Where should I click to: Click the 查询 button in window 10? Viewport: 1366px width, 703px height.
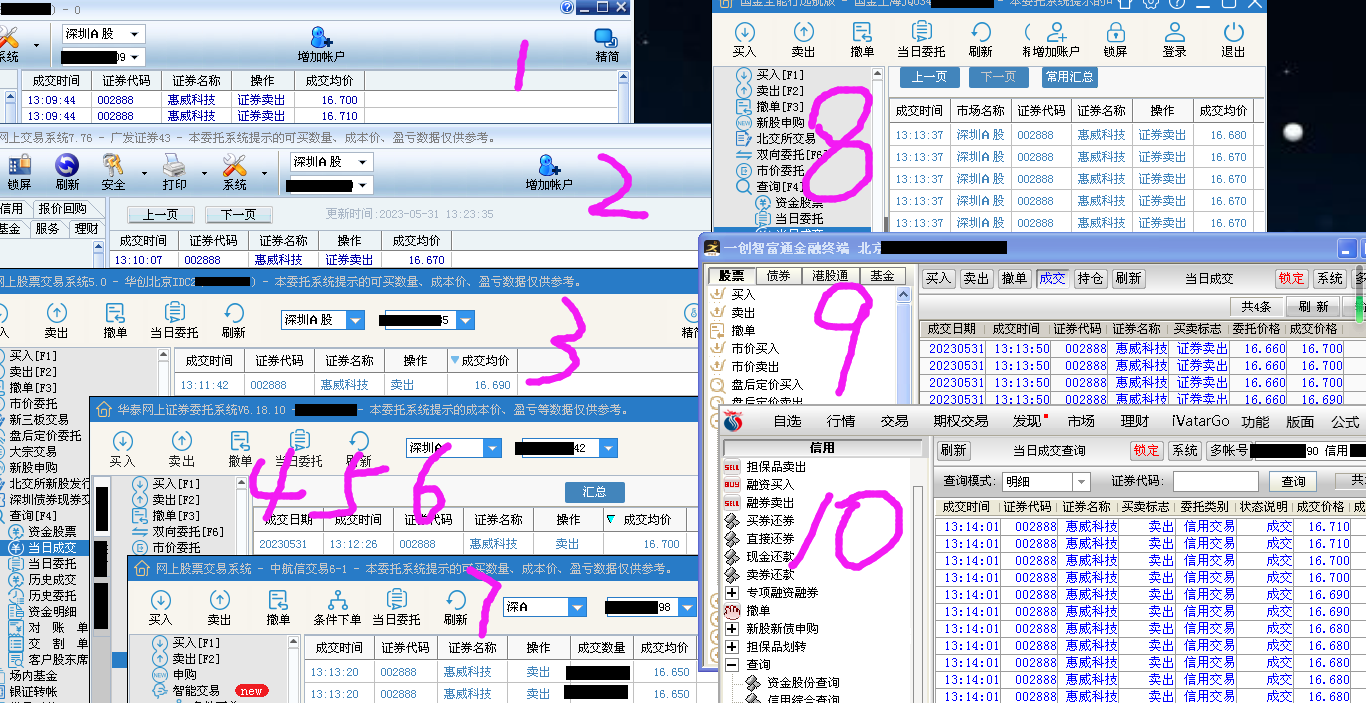pos(1294,482)
